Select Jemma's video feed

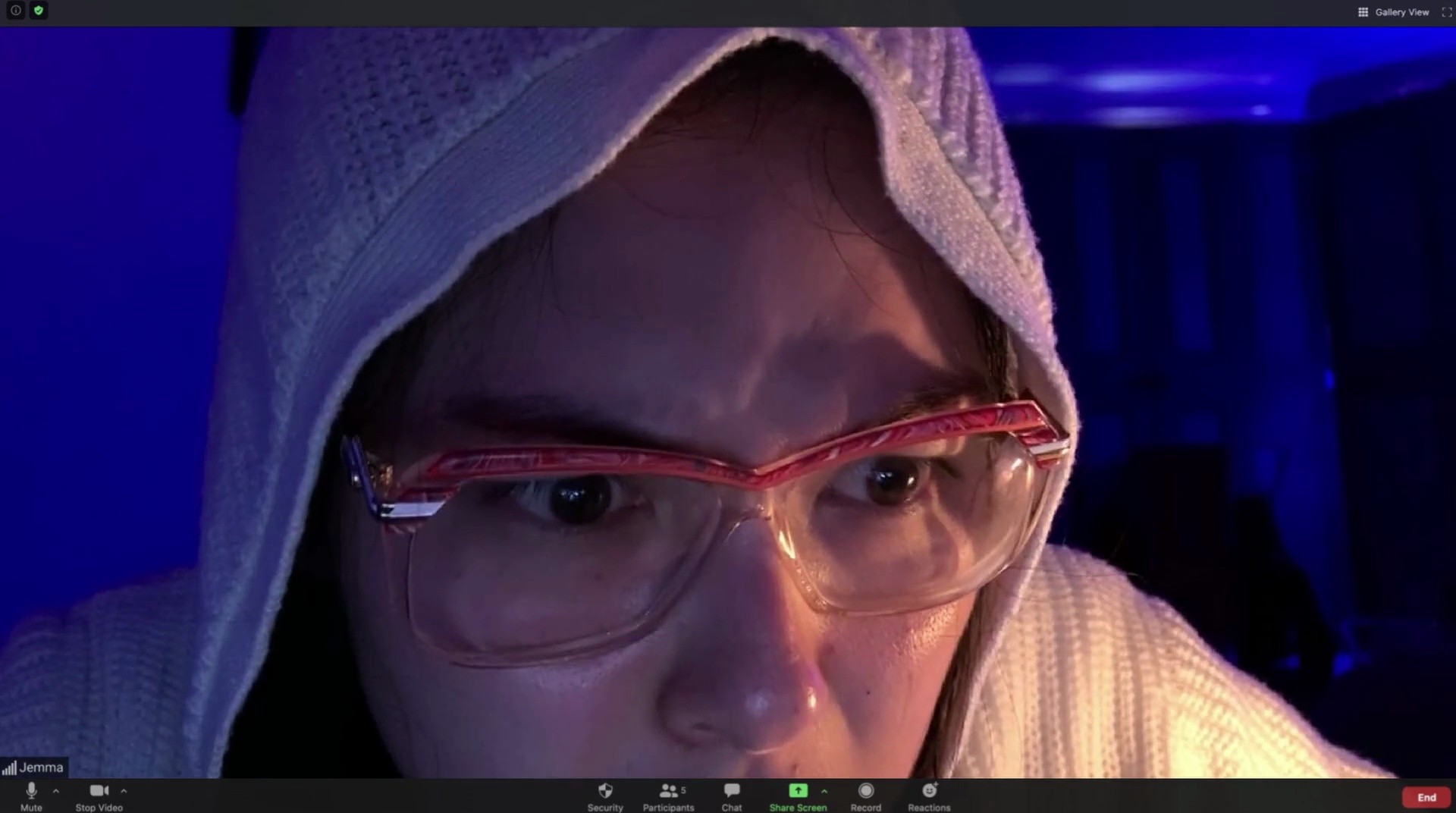[x=728, y=402]
